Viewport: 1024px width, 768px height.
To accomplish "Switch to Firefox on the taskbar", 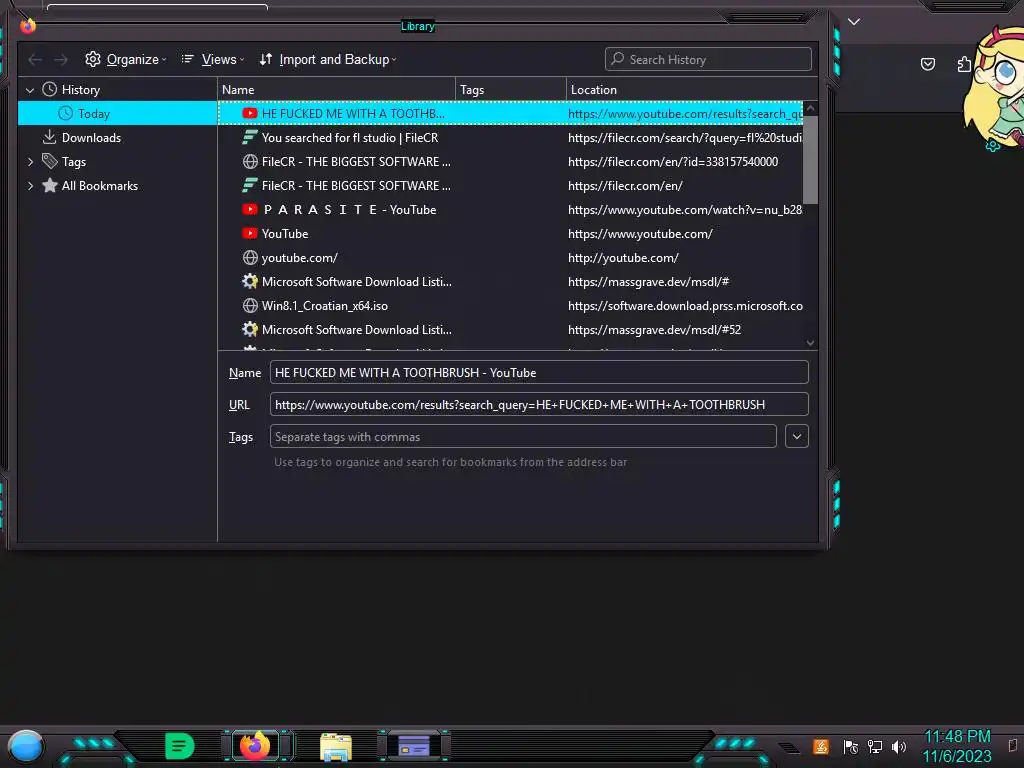I will coord(255,746).
